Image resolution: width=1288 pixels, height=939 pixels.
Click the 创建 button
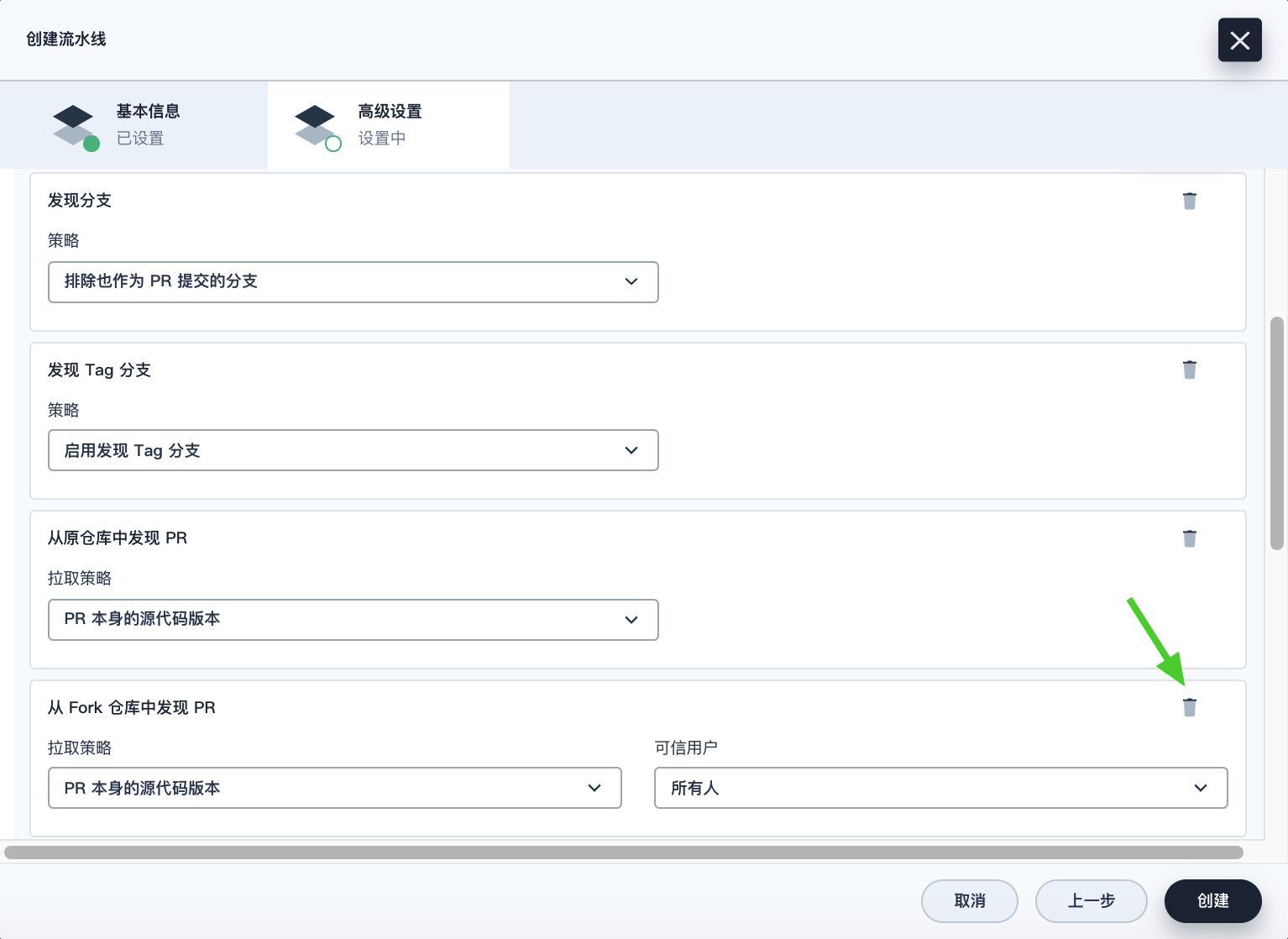pyautogui.click(x=1213, y=901)
